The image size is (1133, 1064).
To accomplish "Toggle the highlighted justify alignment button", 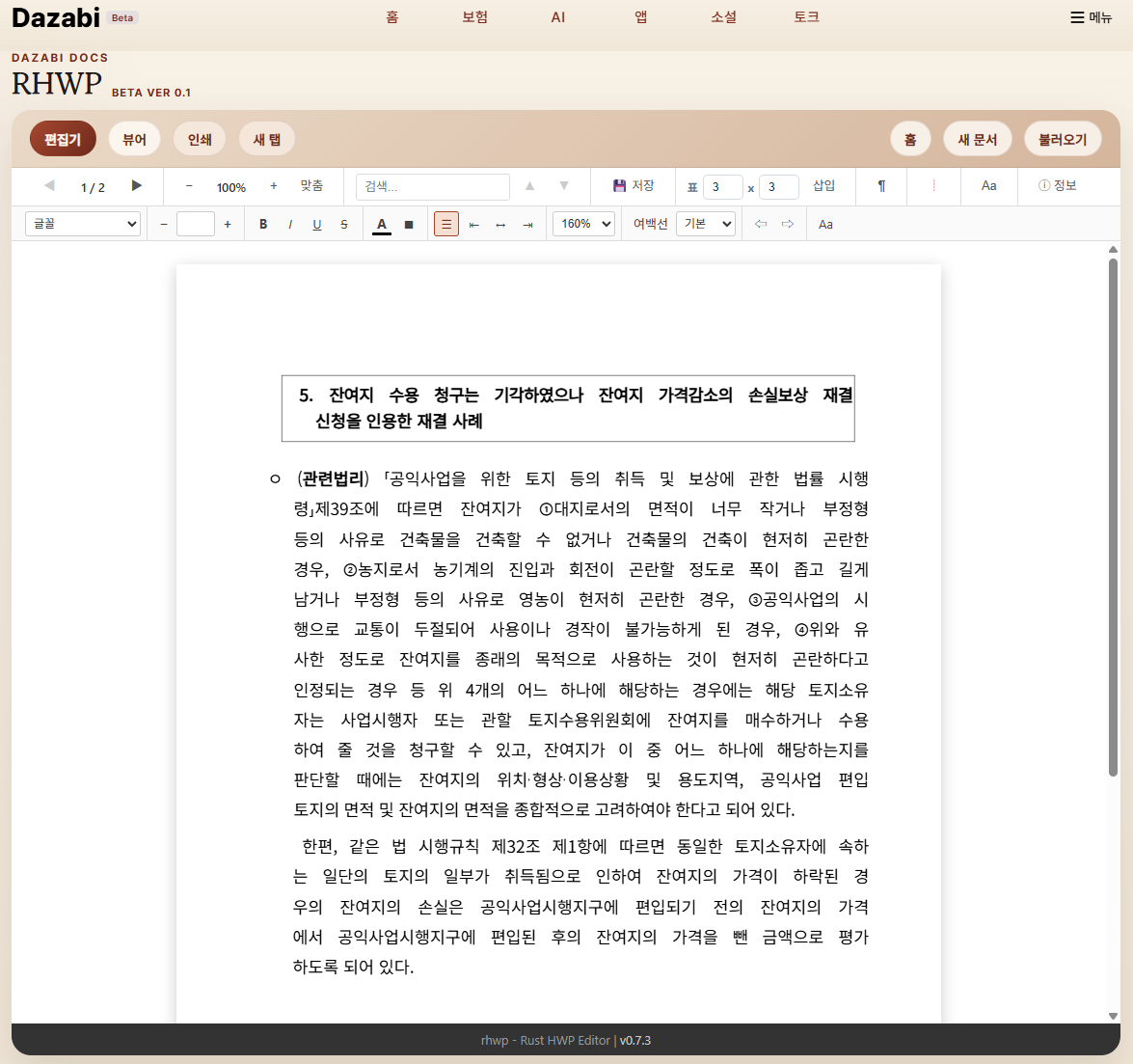I will [445, 225].
